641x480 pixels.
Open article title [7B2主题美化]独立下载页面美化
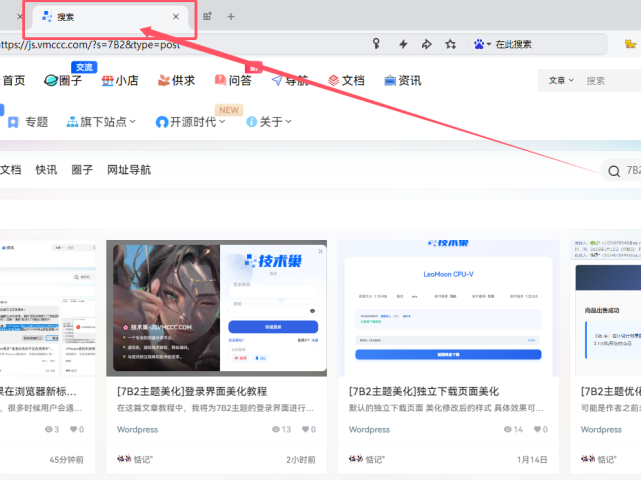[424, 391]
